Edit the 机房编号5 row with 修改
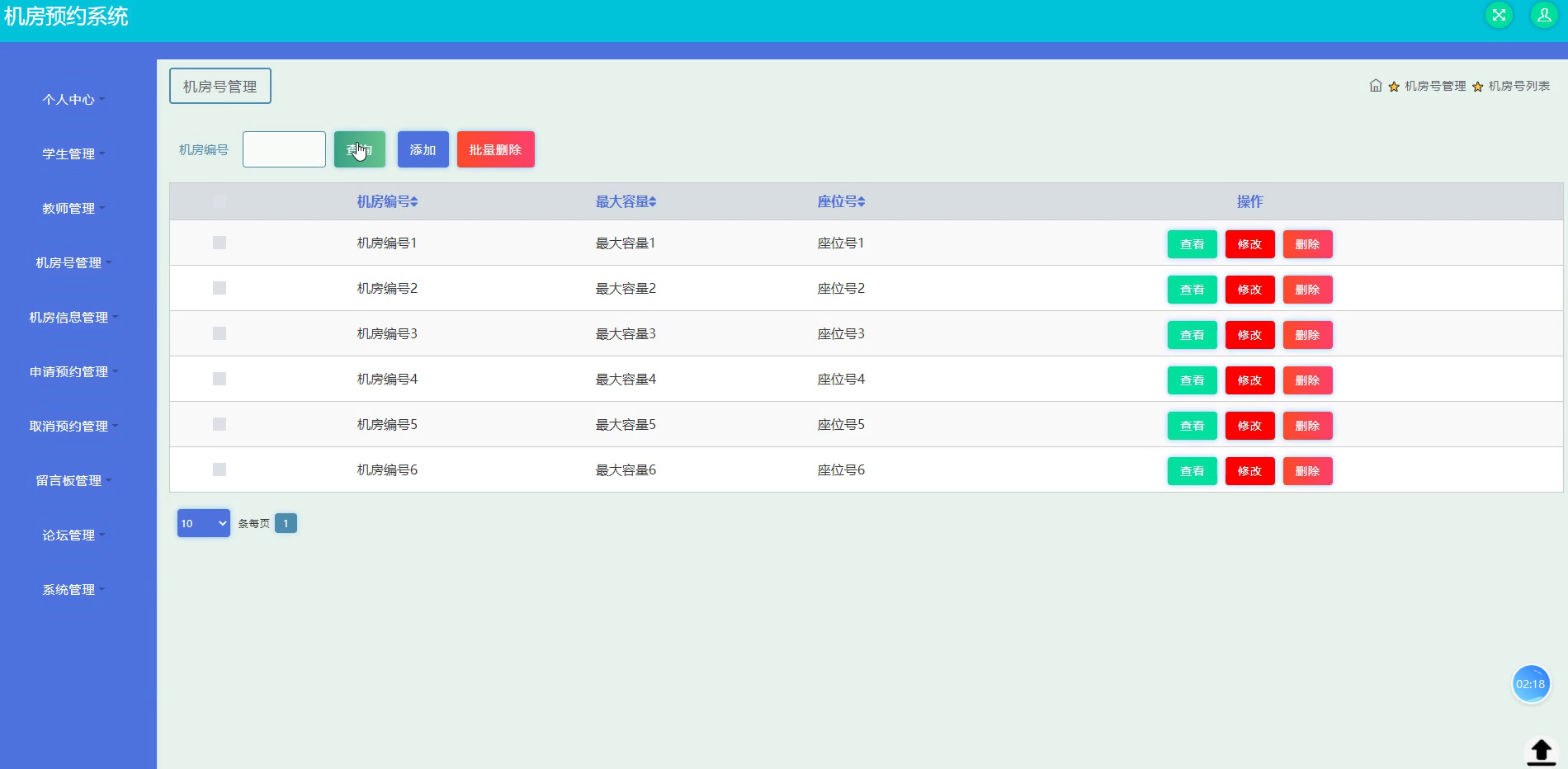1568x769 pixels. click(x=1250, y=426)
